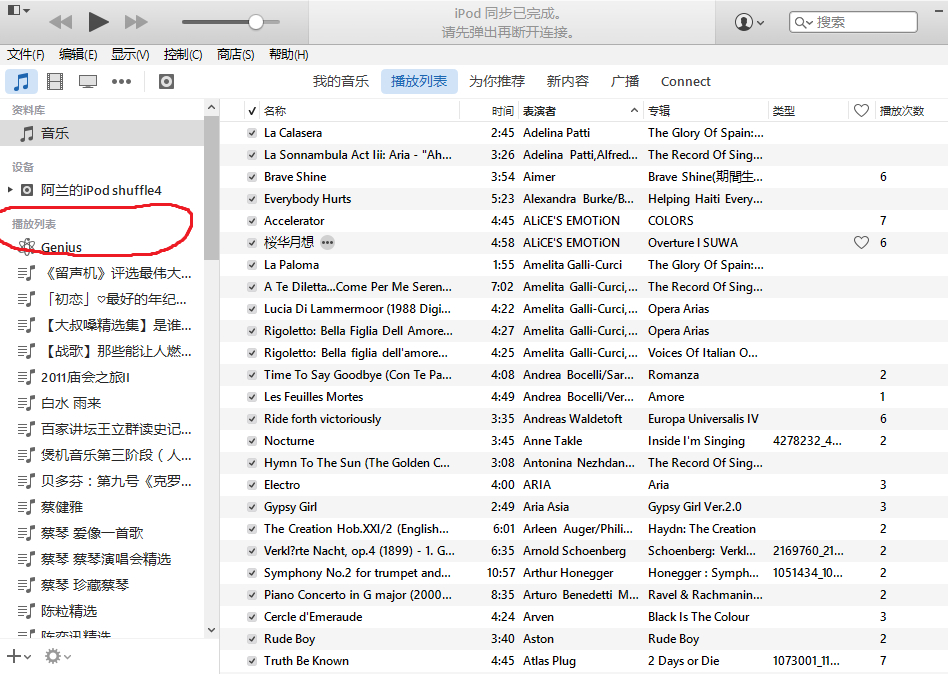
Task: Uncheck the Accelerator checkbox
Action: point(252,221)
